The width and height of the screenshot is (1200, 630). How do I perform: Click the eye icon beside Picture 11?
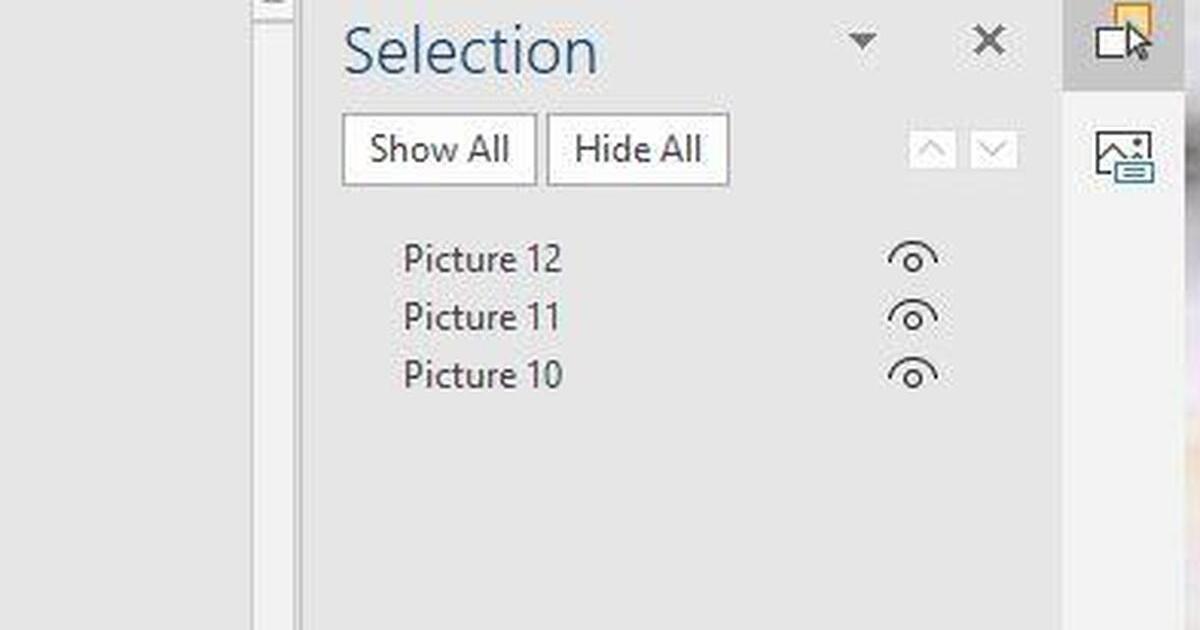[x=913, y=316]
